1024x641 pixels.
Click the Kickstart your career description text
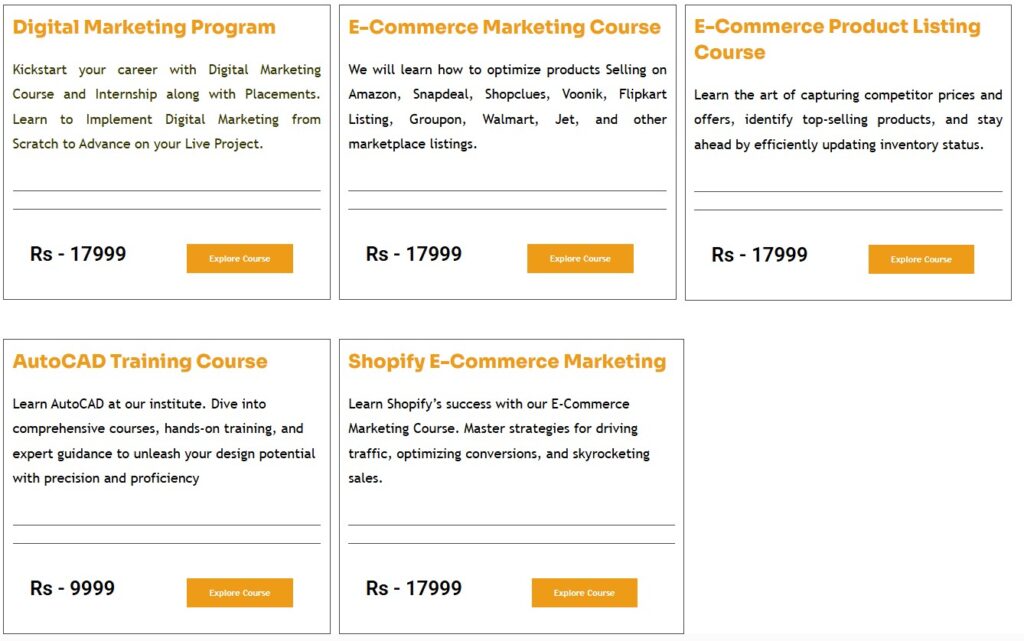pyautogui.click(x=166, y=107)
